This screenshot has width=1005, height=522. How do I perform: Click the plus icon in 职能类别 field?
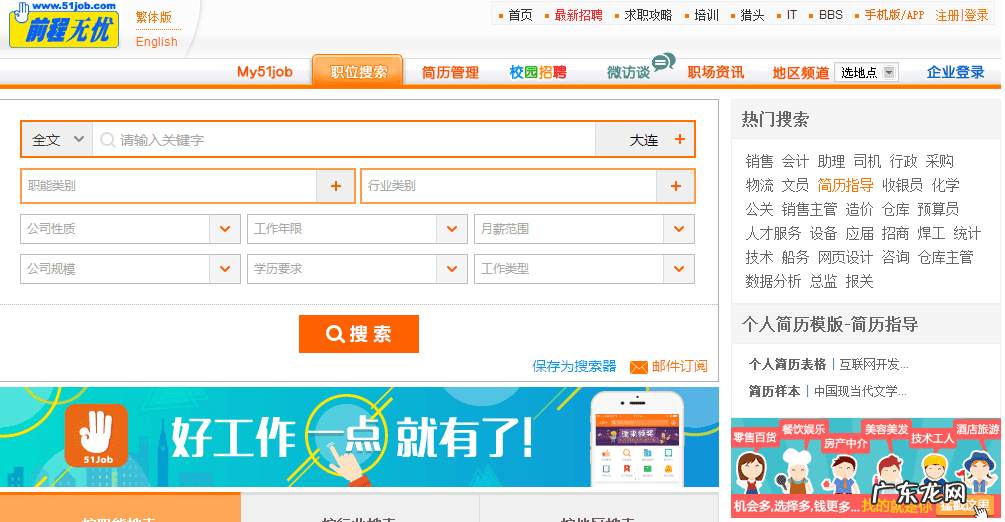point(335,186)
